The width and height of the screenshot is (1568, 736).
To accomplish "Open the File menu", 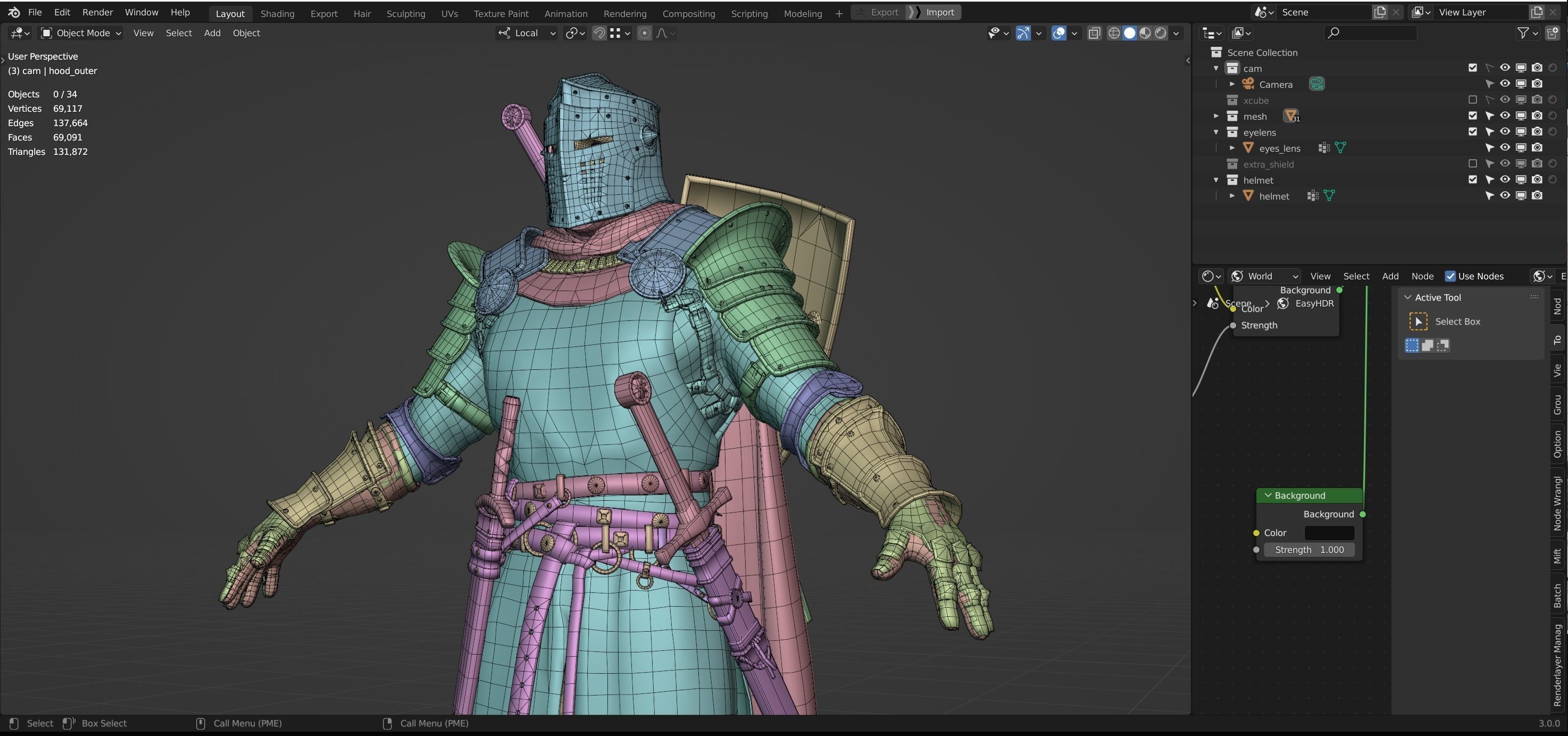I will (35, 12).
